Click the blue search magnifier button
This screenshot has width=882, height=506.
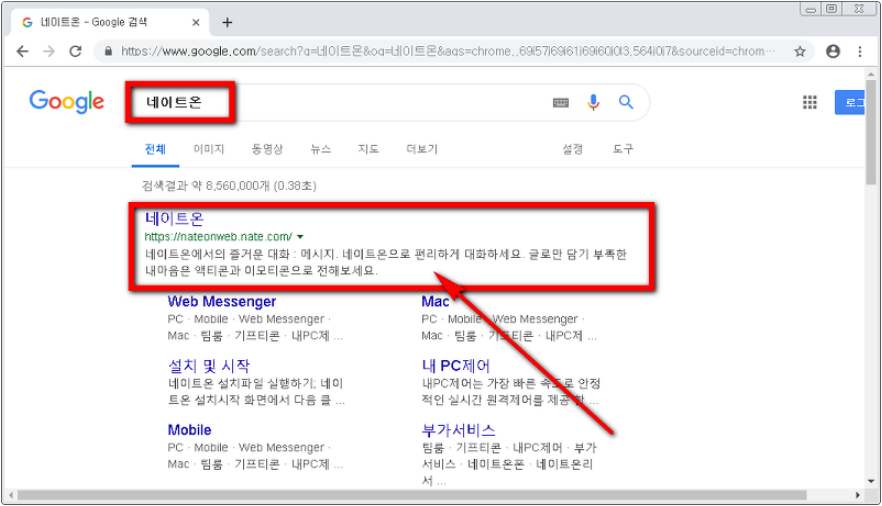(626, 102)
